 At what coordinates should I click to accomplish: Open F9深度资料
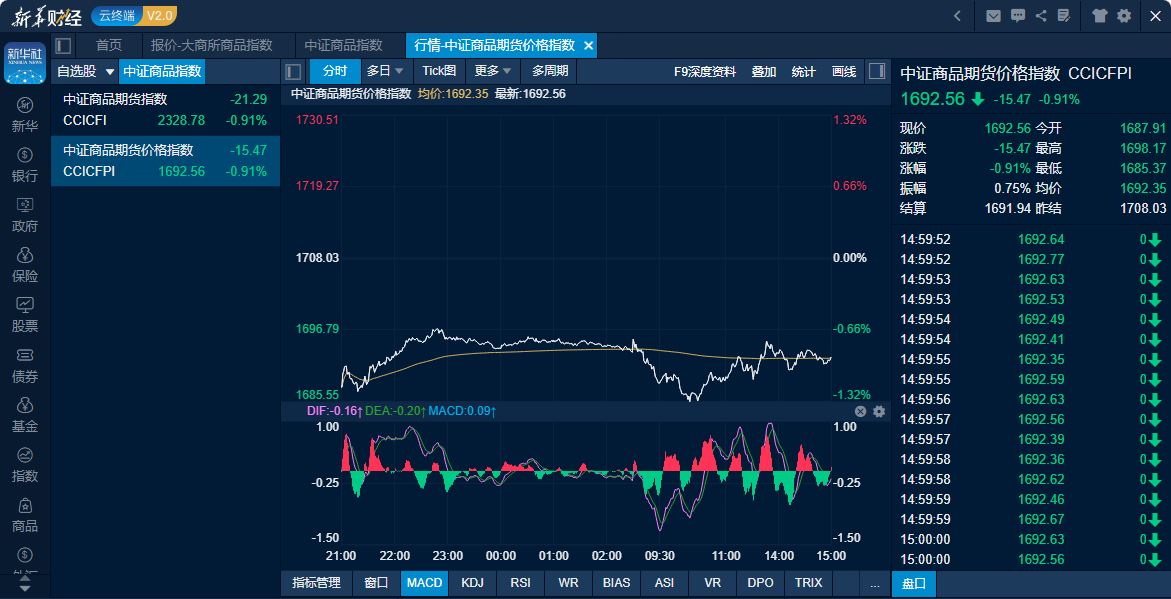(704, 72)
